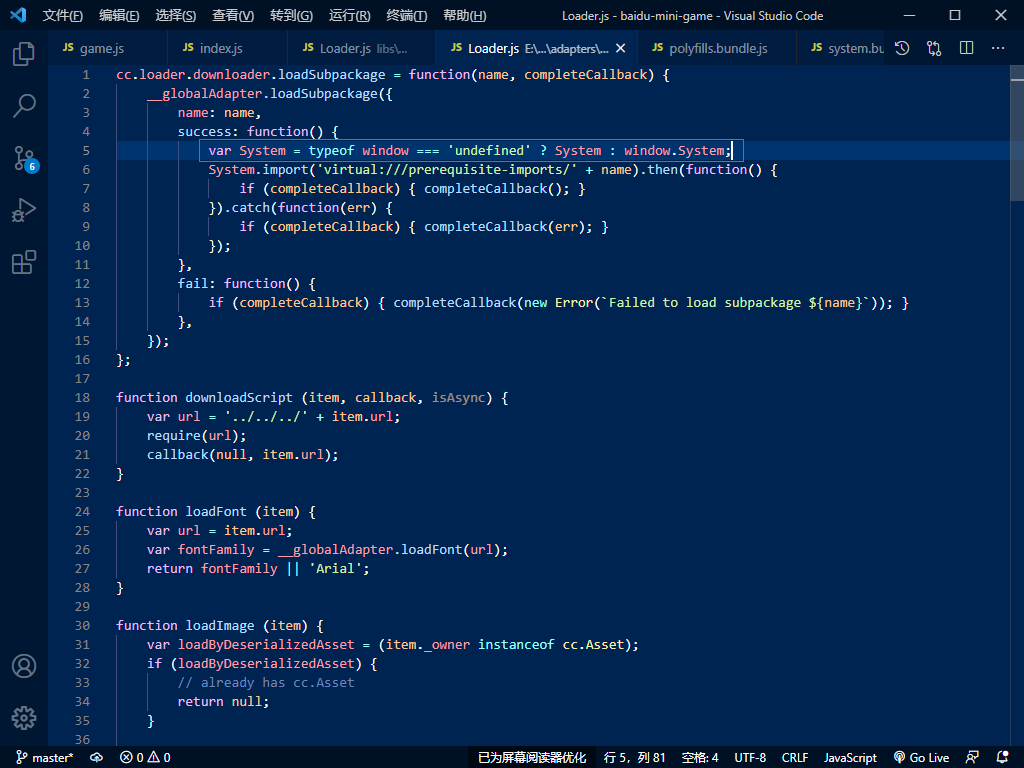Open the 终端(T) menu
Image resolution: width=1024 pixels, height=768 pixels.
tap(406, 16)
